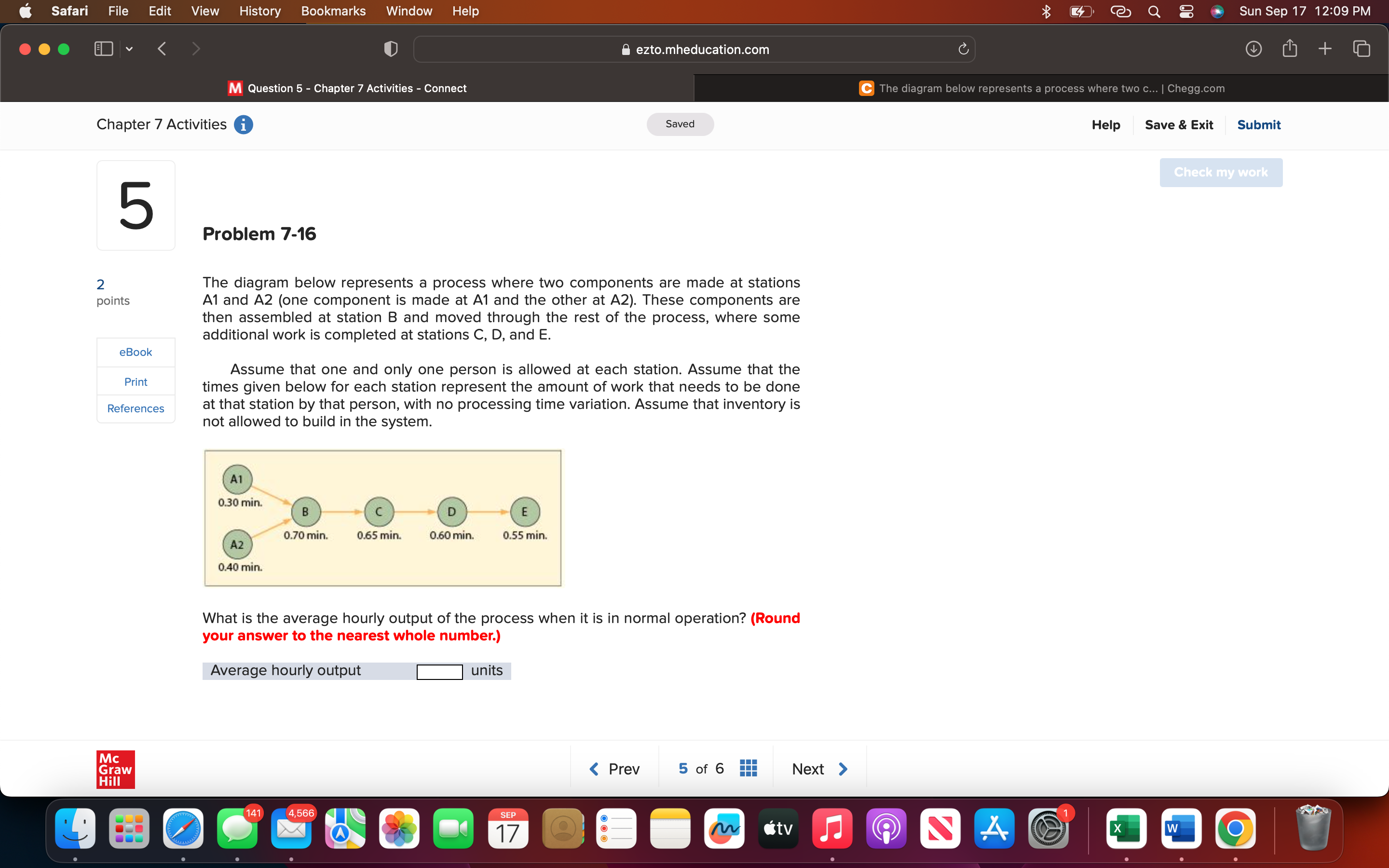The height and width of the screenshot is (868, 1389).
Task: Click the Check my work button
Action: pyautogui.click(x=1221, y=172)
